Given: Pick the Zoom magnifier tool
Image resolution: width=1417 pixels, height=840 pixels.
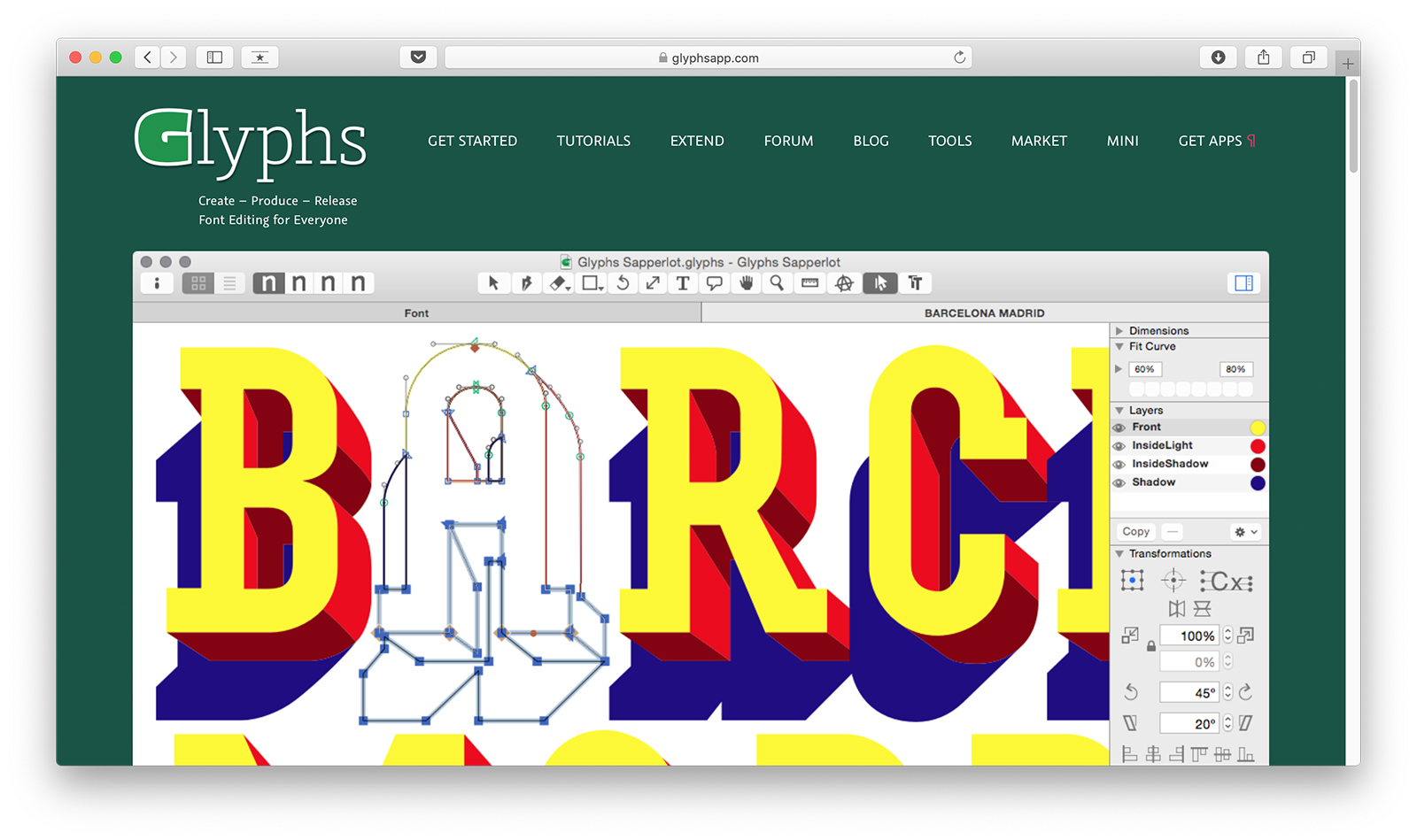Looking at the screenshot, I should point(777,283).
